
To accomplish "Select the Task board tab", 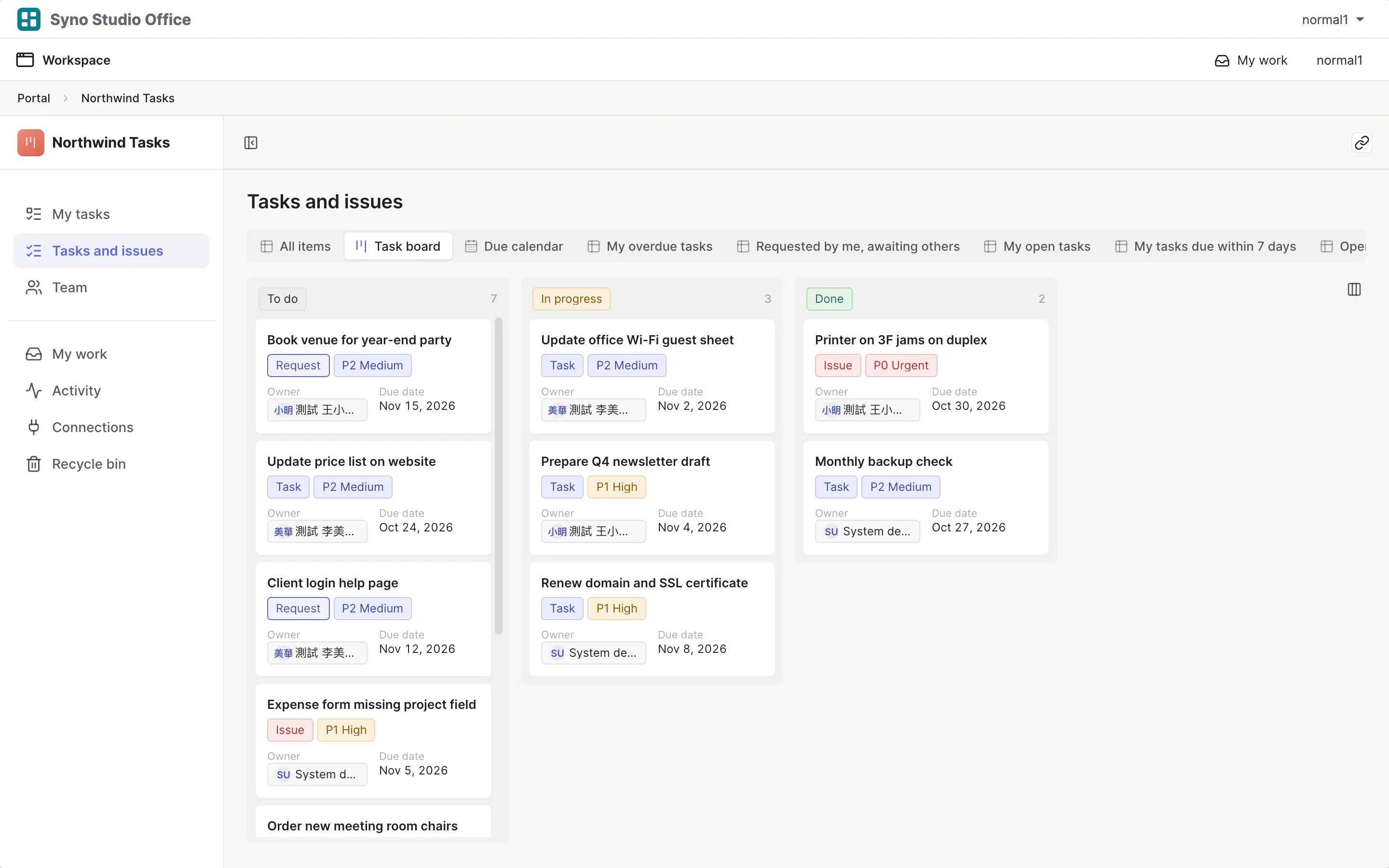I will (x=398, y=246).
